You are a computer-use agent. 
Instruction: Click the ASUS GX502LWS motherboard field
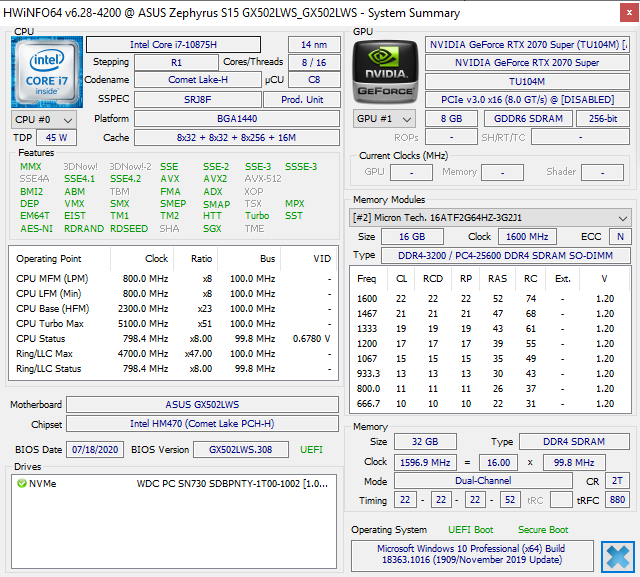(202, 404)
